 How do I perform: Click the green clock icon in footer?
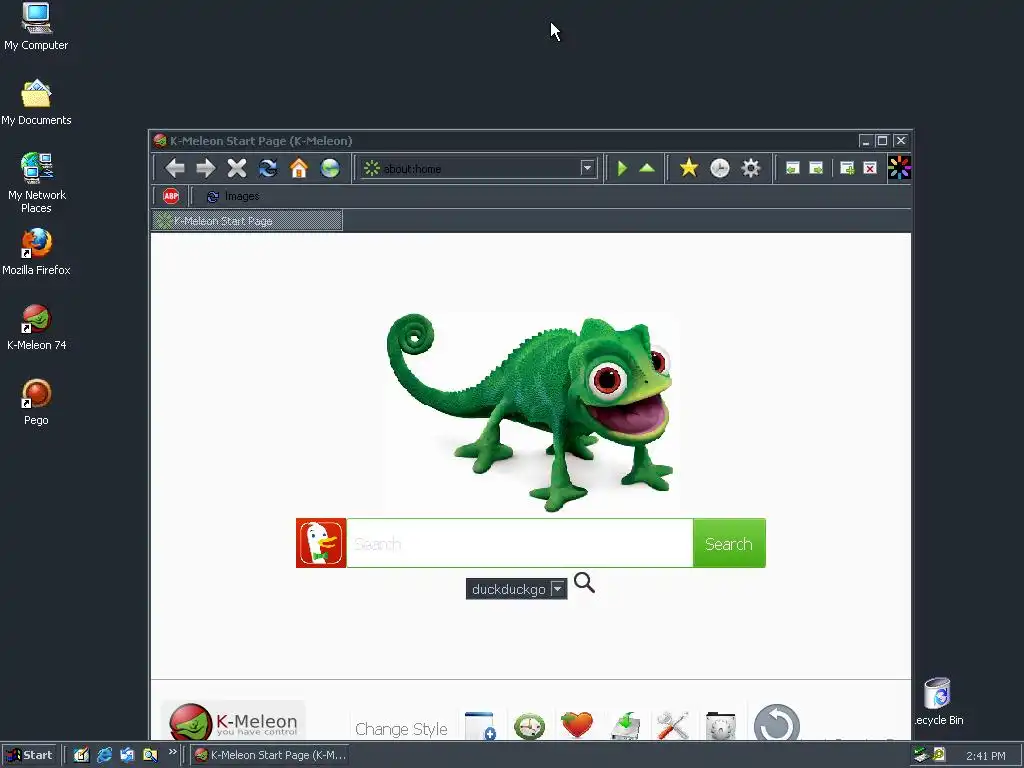[529, 726]
